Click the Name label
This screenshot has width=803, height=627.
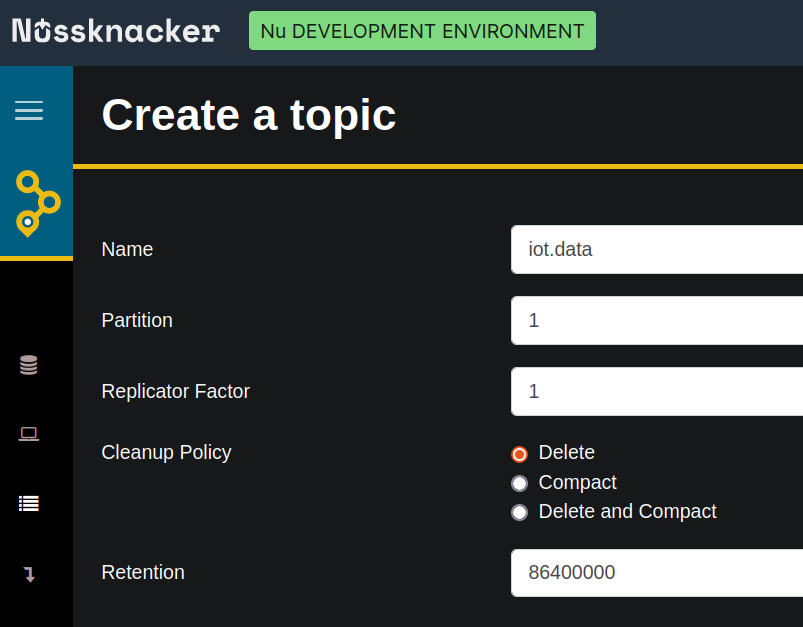(128, 249)
